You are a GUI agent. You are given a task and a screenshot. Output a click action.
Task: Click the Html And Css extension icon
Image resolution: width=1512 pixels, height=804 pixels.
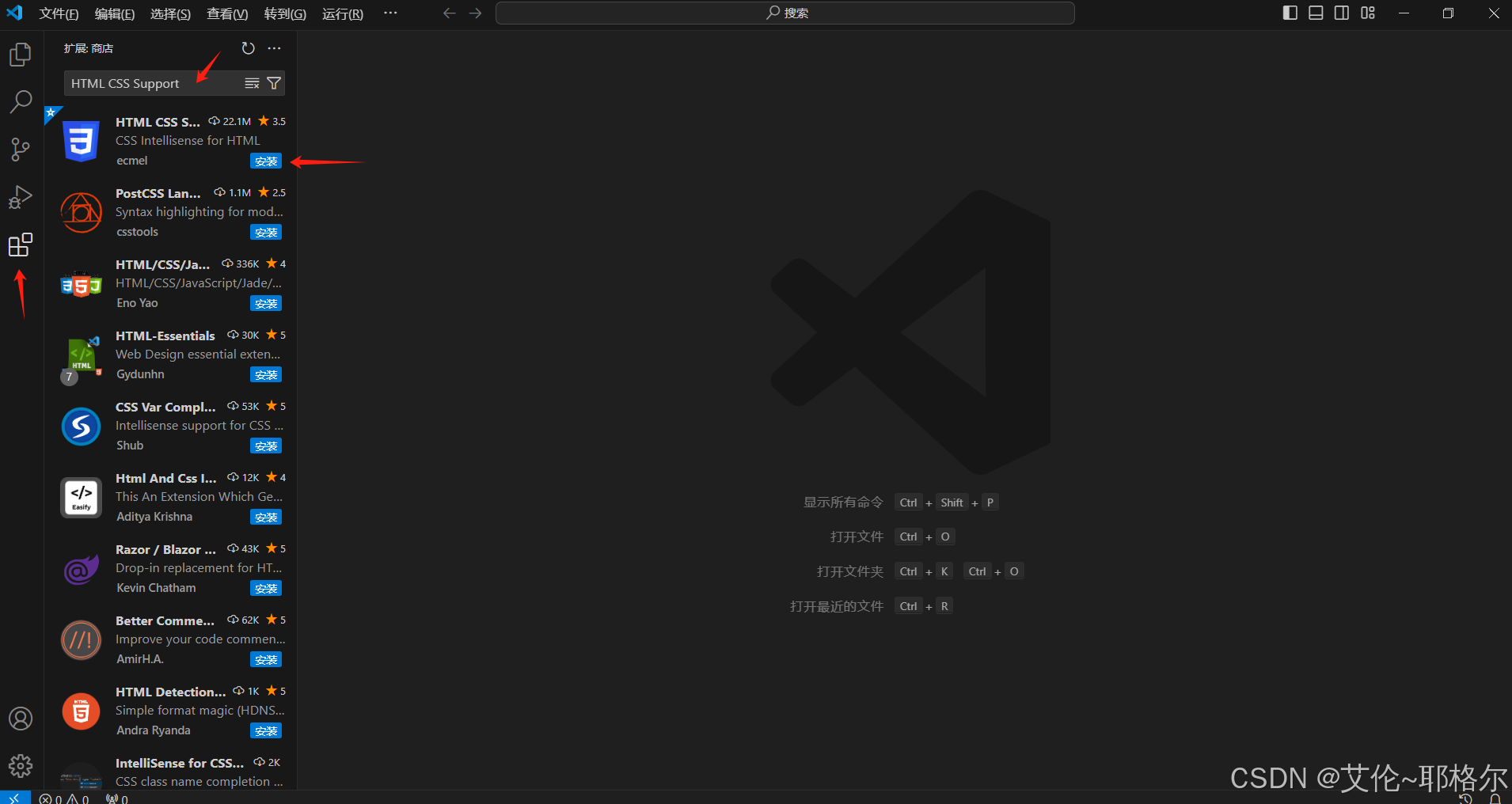(x=81, y=498)
